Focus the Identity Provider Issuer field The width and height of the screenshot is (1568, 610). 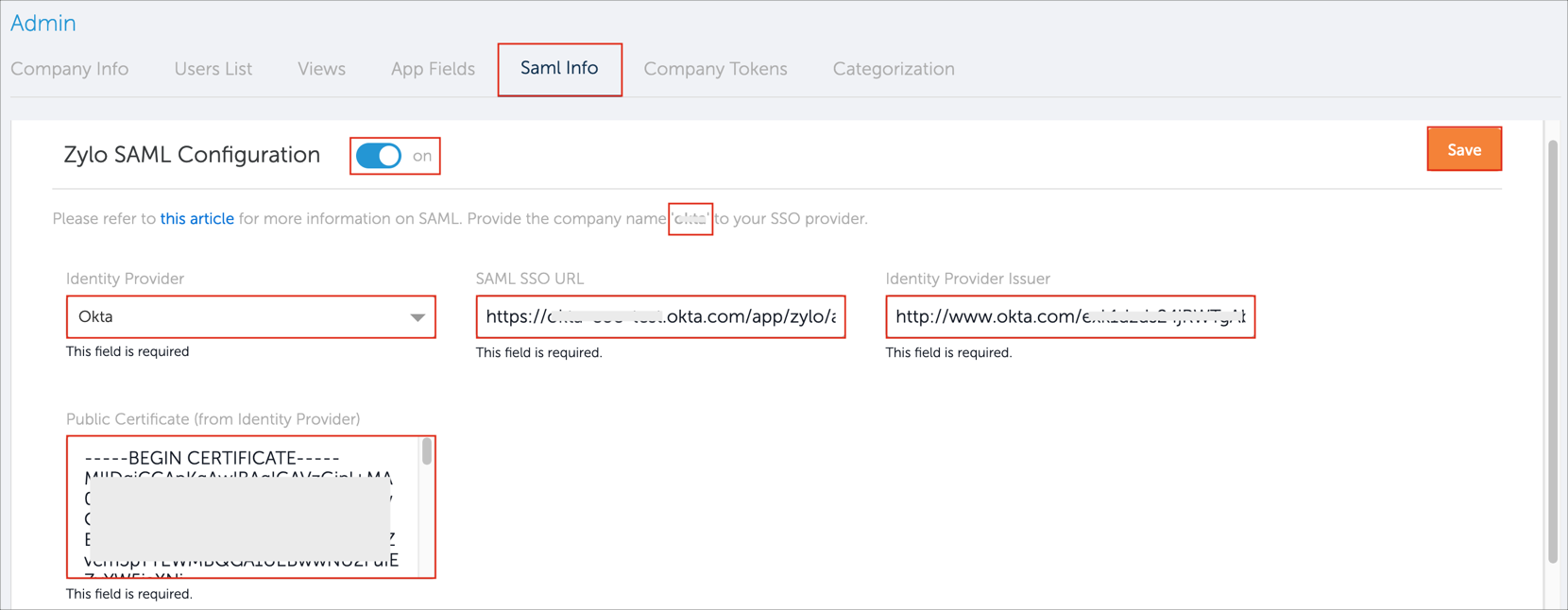(x=1069, y=317)
